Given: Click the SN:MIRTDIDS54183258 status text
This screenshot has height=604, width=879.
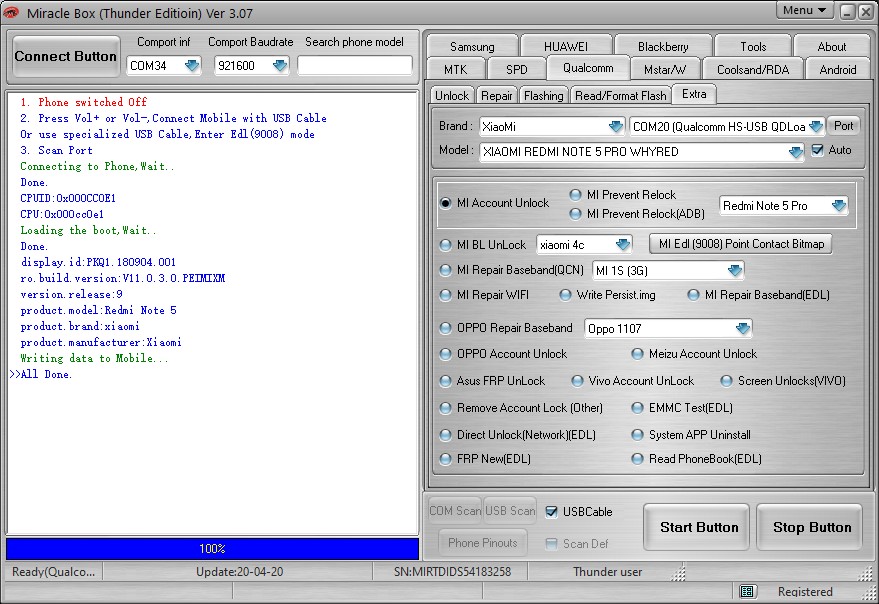Looking at the screenshot, I should coord(452,572).
